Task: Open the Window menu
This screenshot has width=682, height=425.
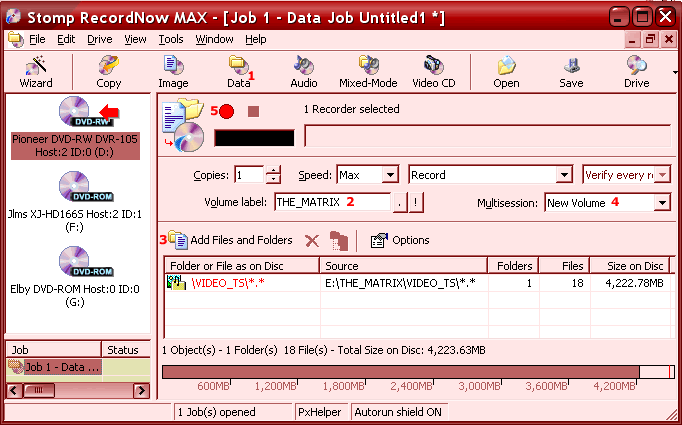Action: [214, 40]
